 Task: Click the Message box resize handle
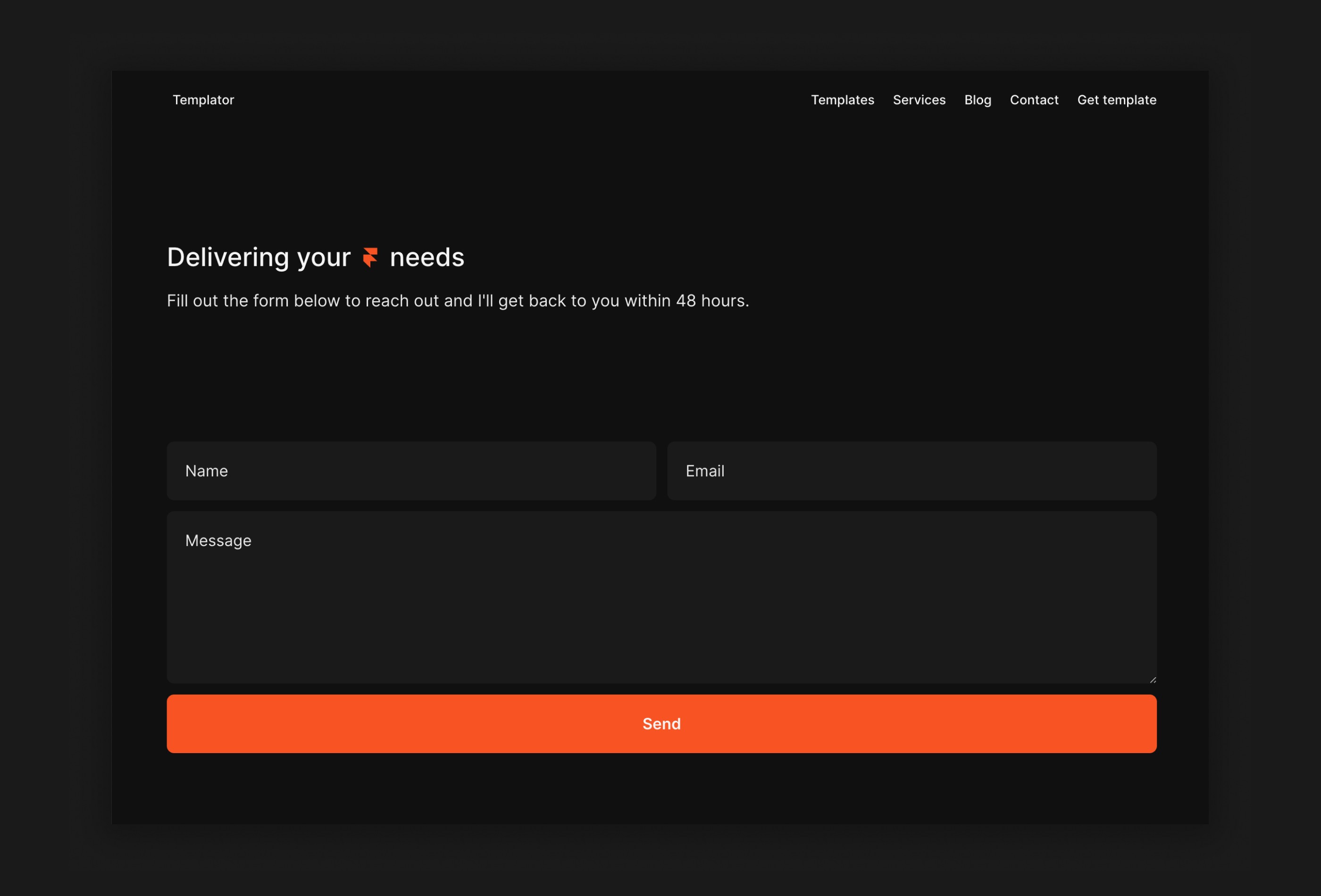[1153, 680]
